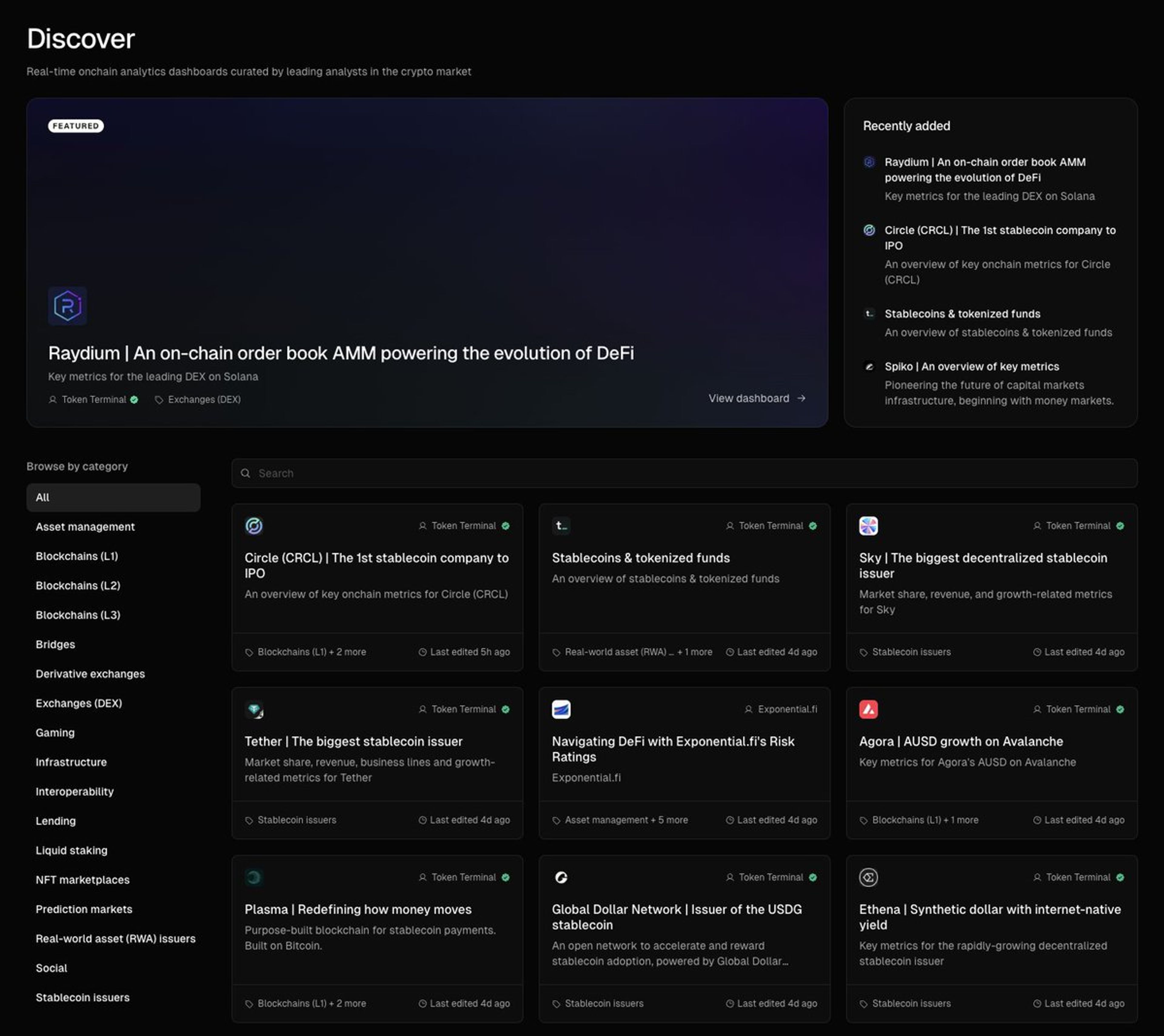Click the user icon next to Exponential.fi author
This screenshot has width=1164, height=1036.
(749, 709)
